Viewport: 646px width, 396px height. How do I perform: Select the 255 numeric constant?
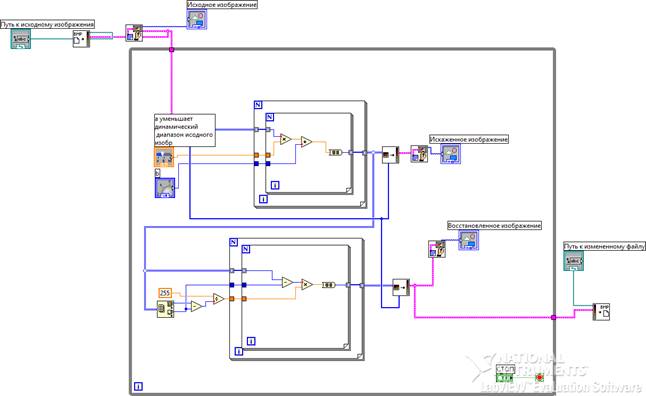(x=165, y=293)
